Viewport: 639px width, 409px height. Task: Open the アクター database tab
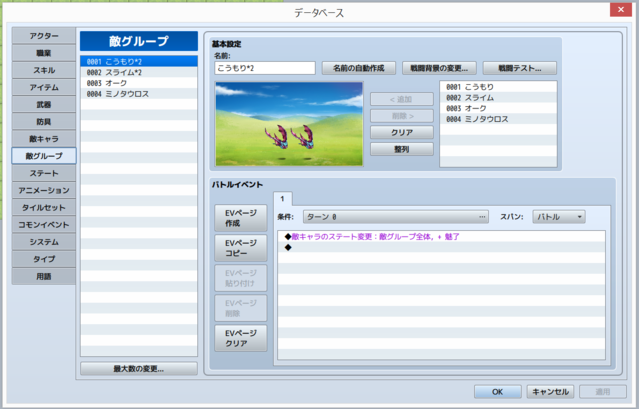44,36
